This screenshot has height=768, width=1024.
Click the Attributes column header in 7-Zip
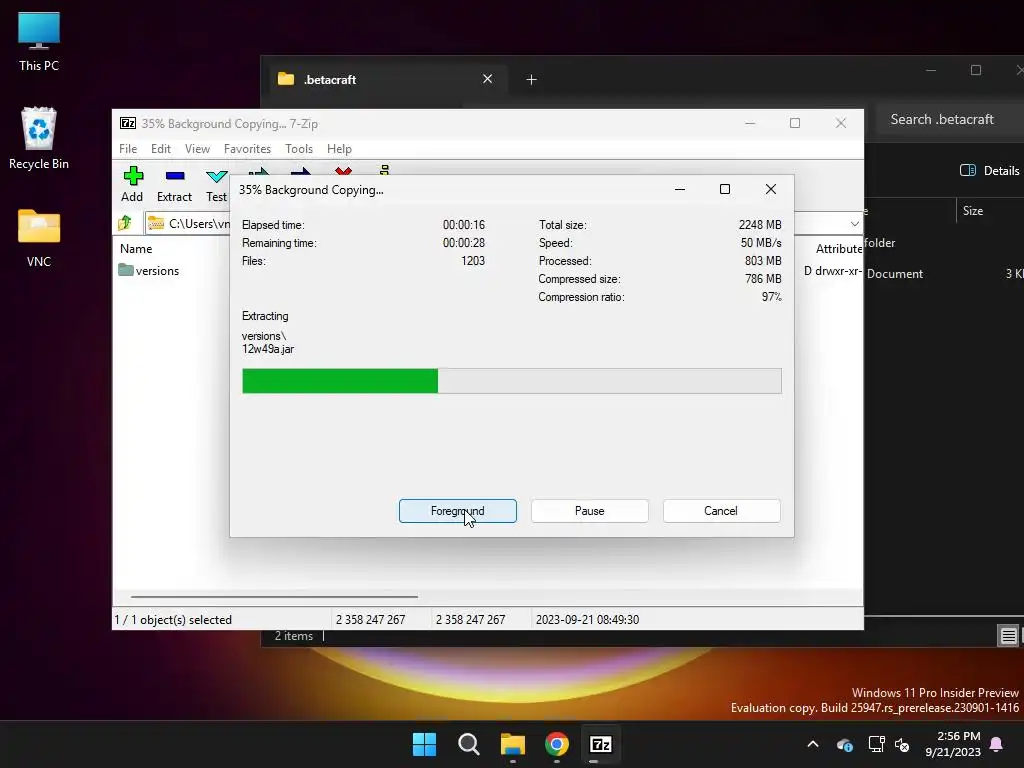[839, 249]
